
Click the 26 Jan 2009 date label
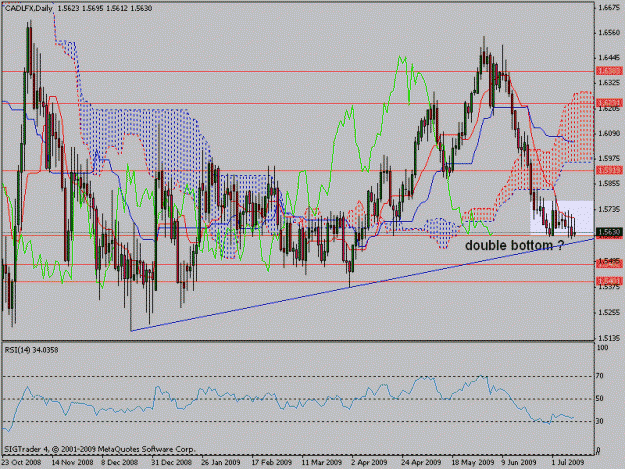tap(221, 462)
